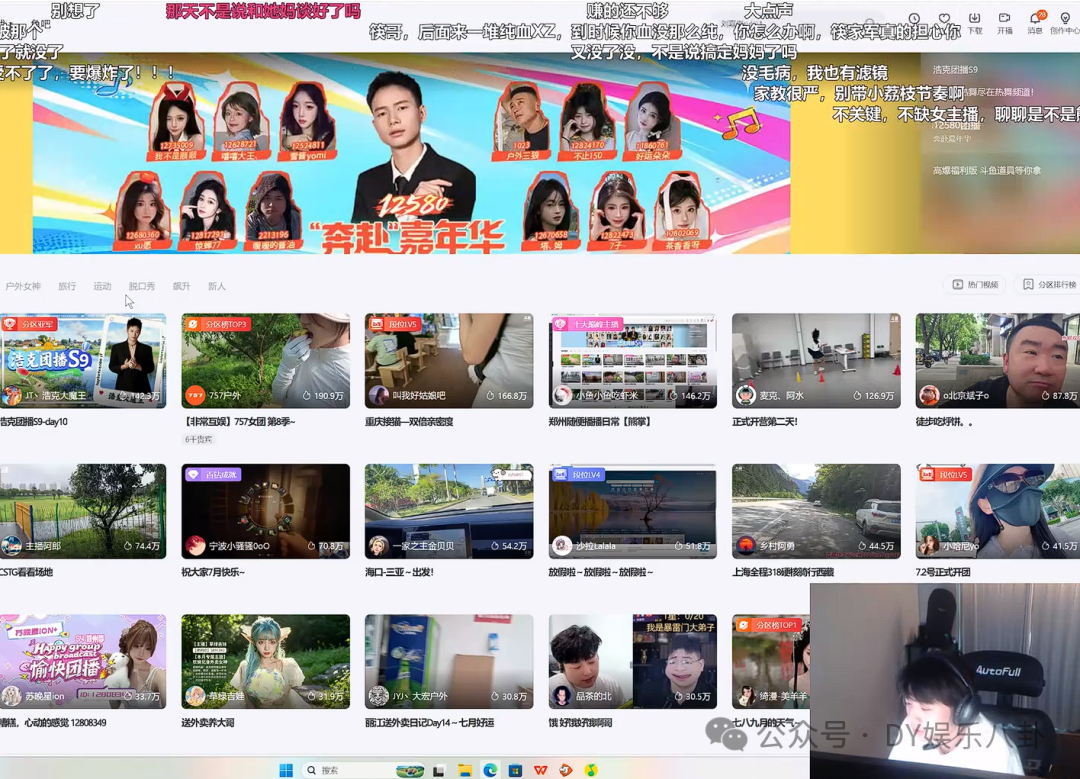This screenshot has width=1080, height=779.
Task: Open the title link 海口-三亚～出发!
Action: (399, 572)
